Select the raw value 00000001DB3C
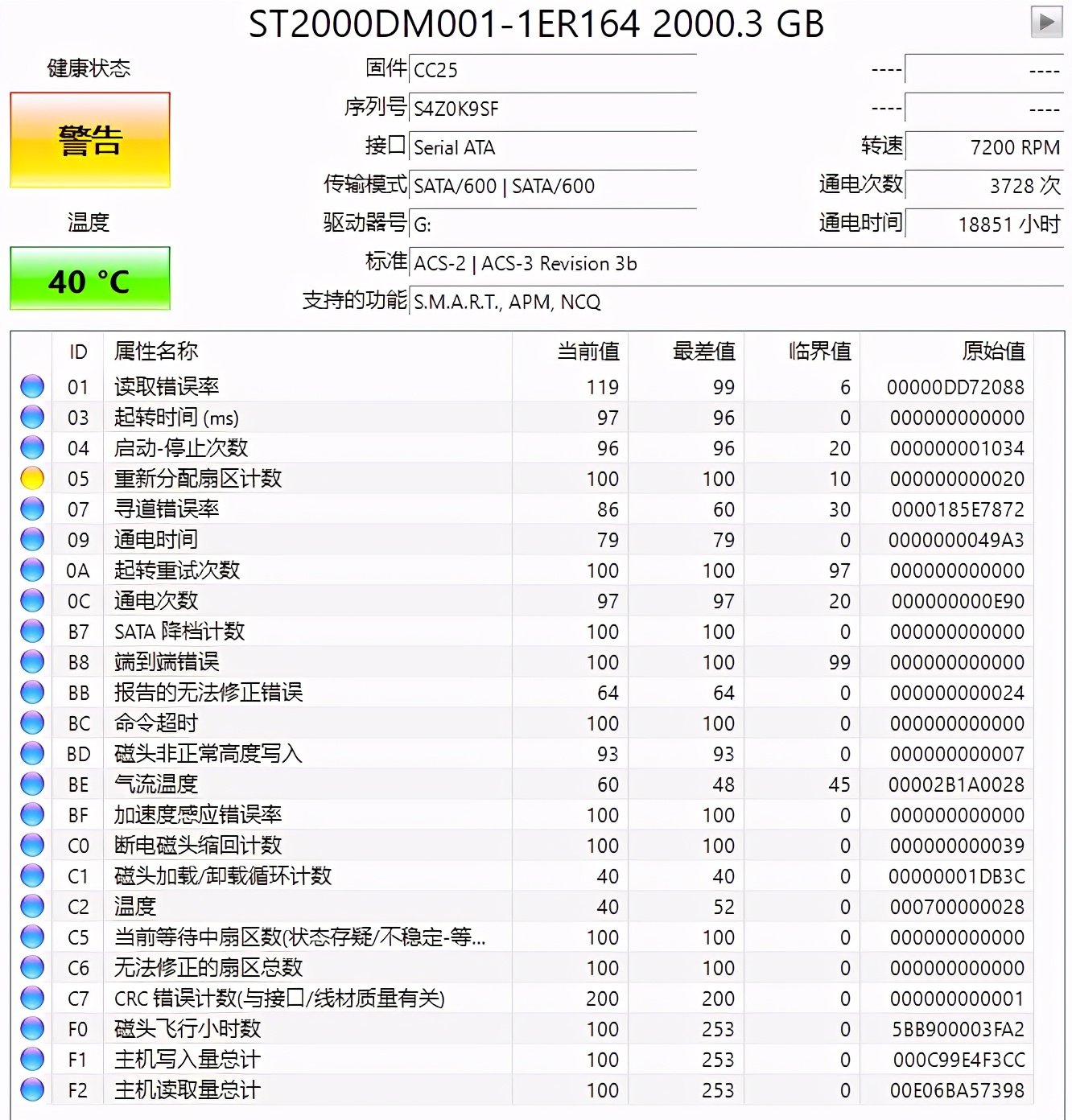Viewport: 1072px width, 1120px height. (x=956, y=876)
